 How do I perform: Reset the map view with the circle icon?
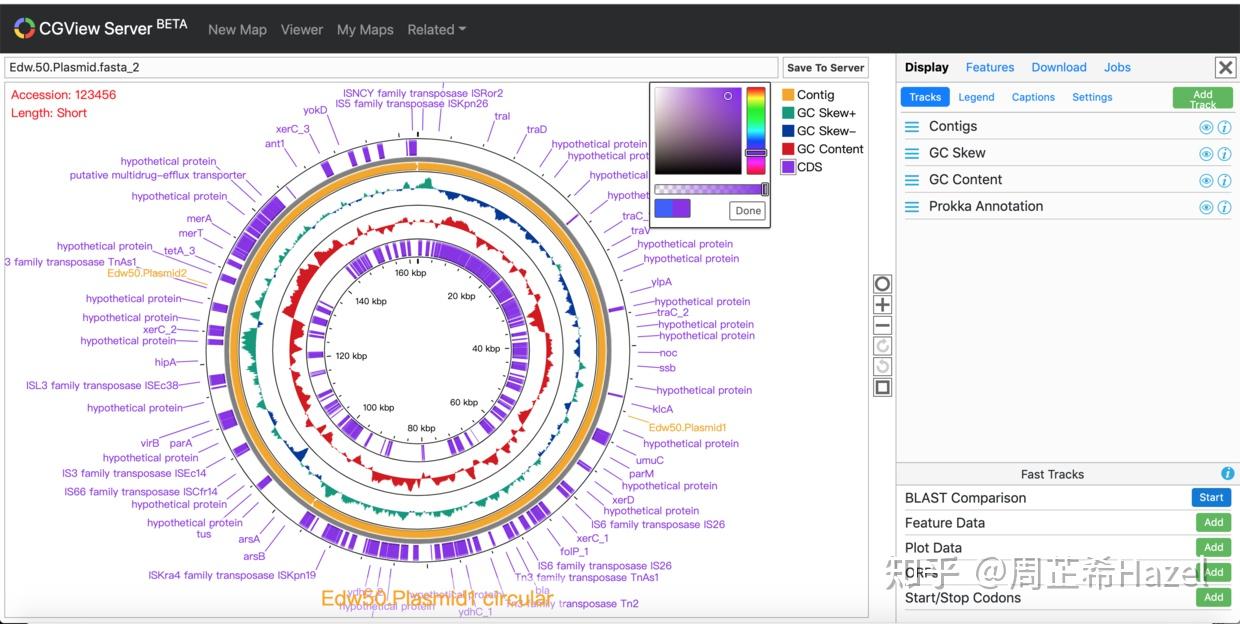click(x=882, y=284)
